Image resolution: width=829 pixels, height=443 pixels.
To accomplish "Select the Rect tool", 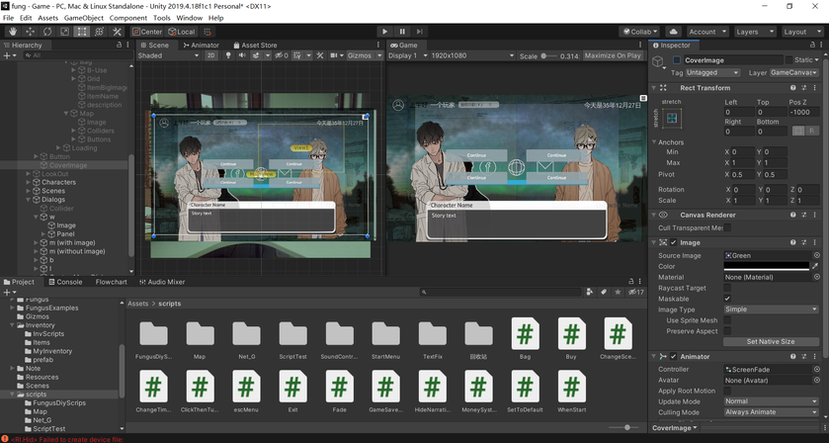I will pyautogui.click(x=82, y=32).
